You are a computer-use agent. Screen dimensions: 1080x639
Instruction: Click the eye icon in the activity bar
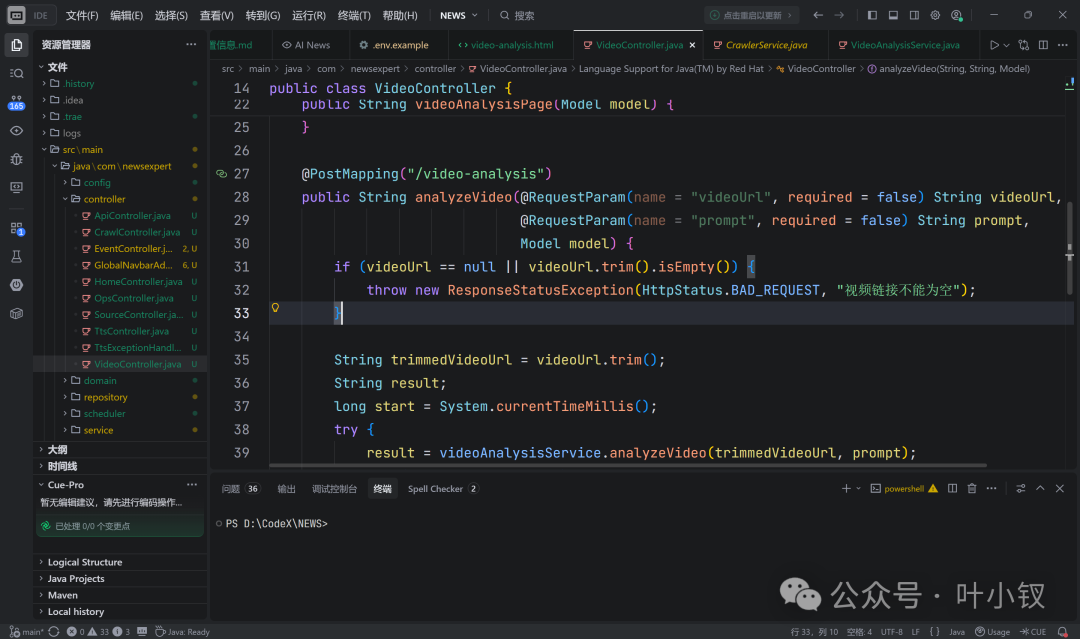click(x=17, y=131)
